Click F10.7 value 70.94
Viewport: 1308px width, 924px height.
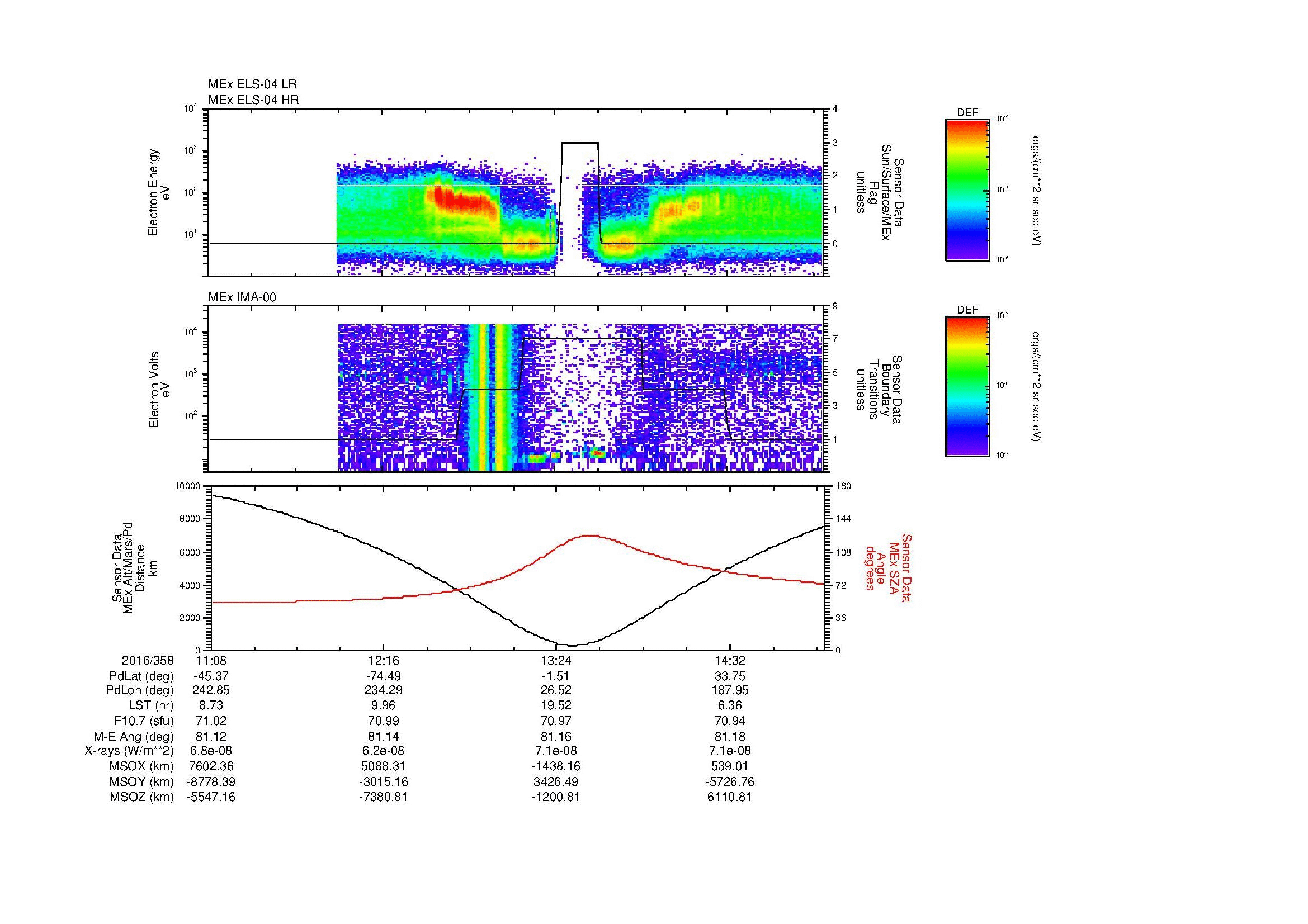(x=729, y=721)
